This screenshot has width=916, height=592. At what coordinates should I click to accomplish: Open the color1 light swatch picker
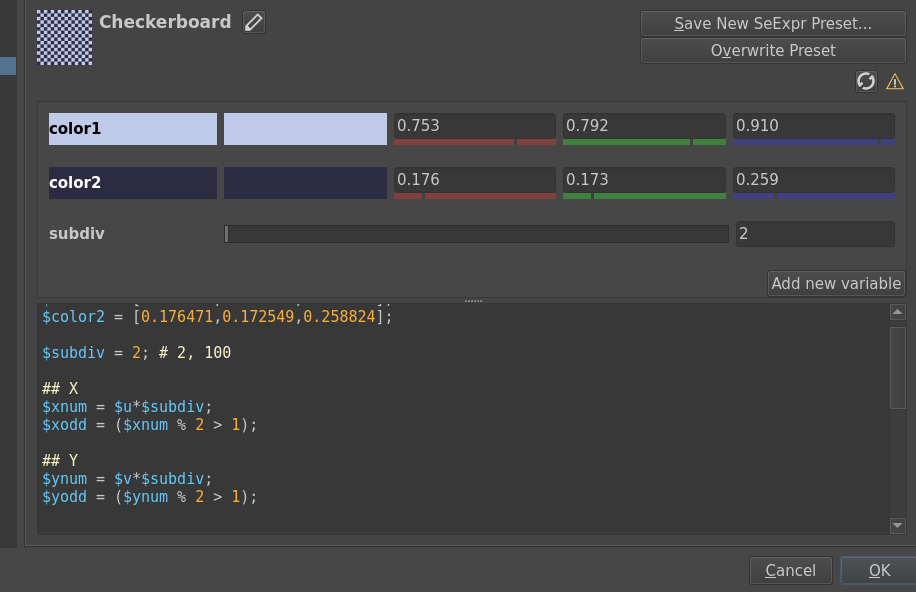[x=305, y=129]
